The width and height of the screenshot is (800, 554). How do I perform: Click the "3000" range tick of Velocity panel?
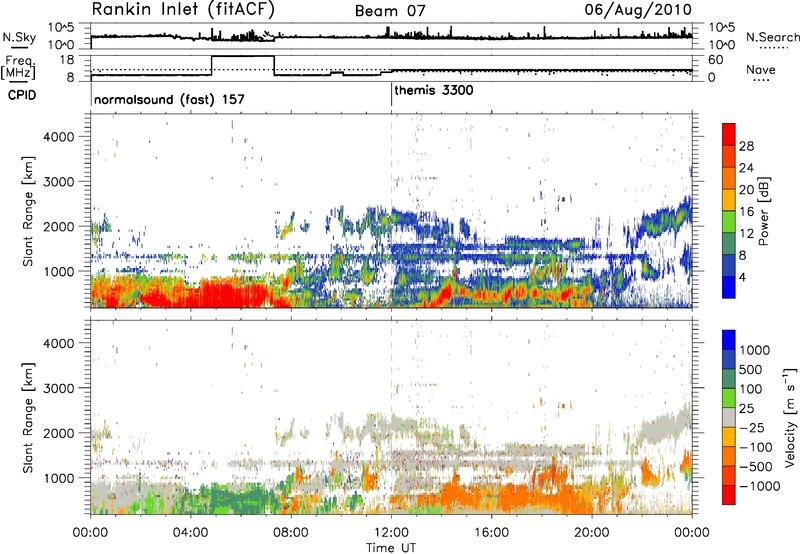coord(59,388)
